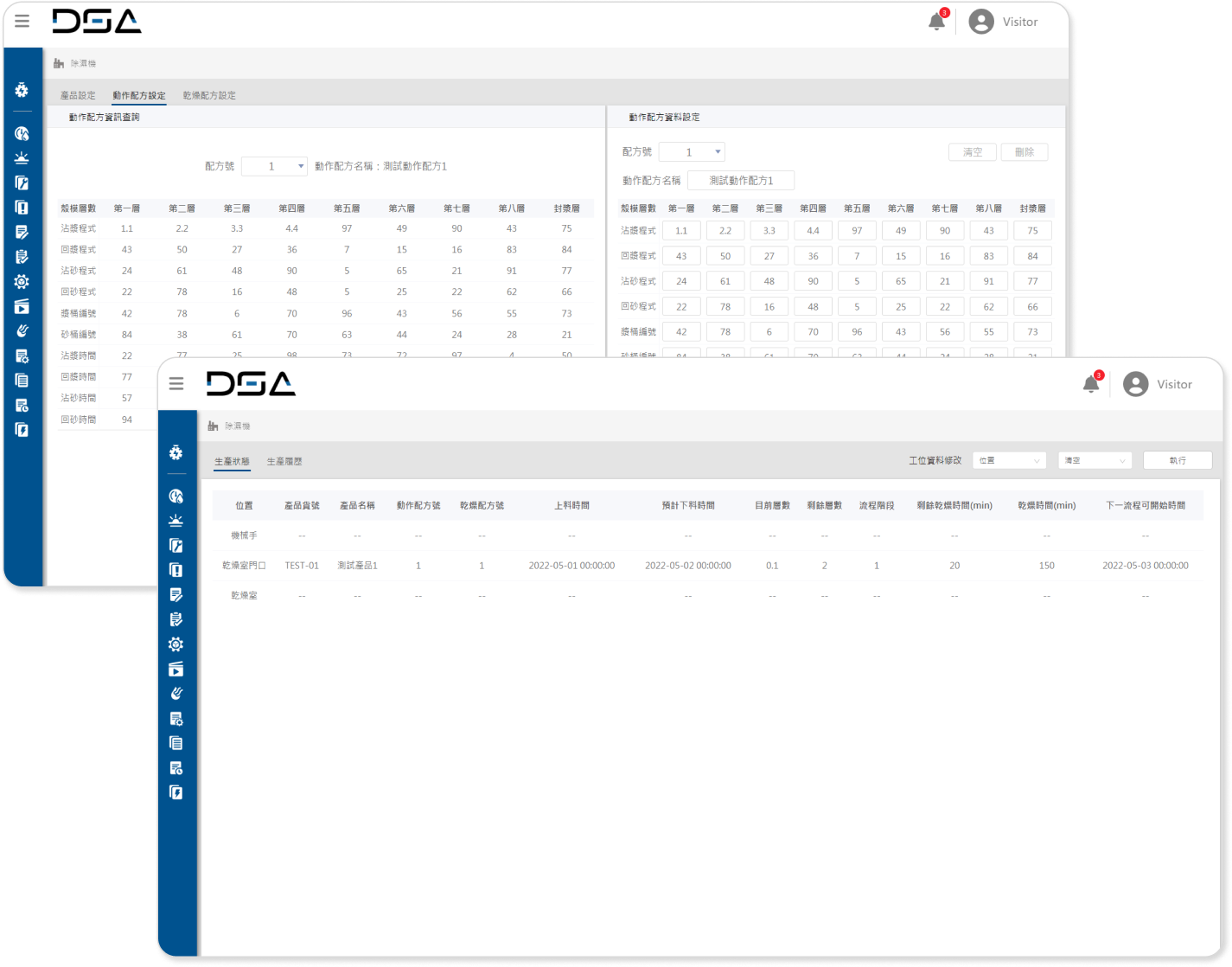This screenshot has height=967, width=1232.
Task: Switch to the 生產履歷 tab
Action: (284, 462)
